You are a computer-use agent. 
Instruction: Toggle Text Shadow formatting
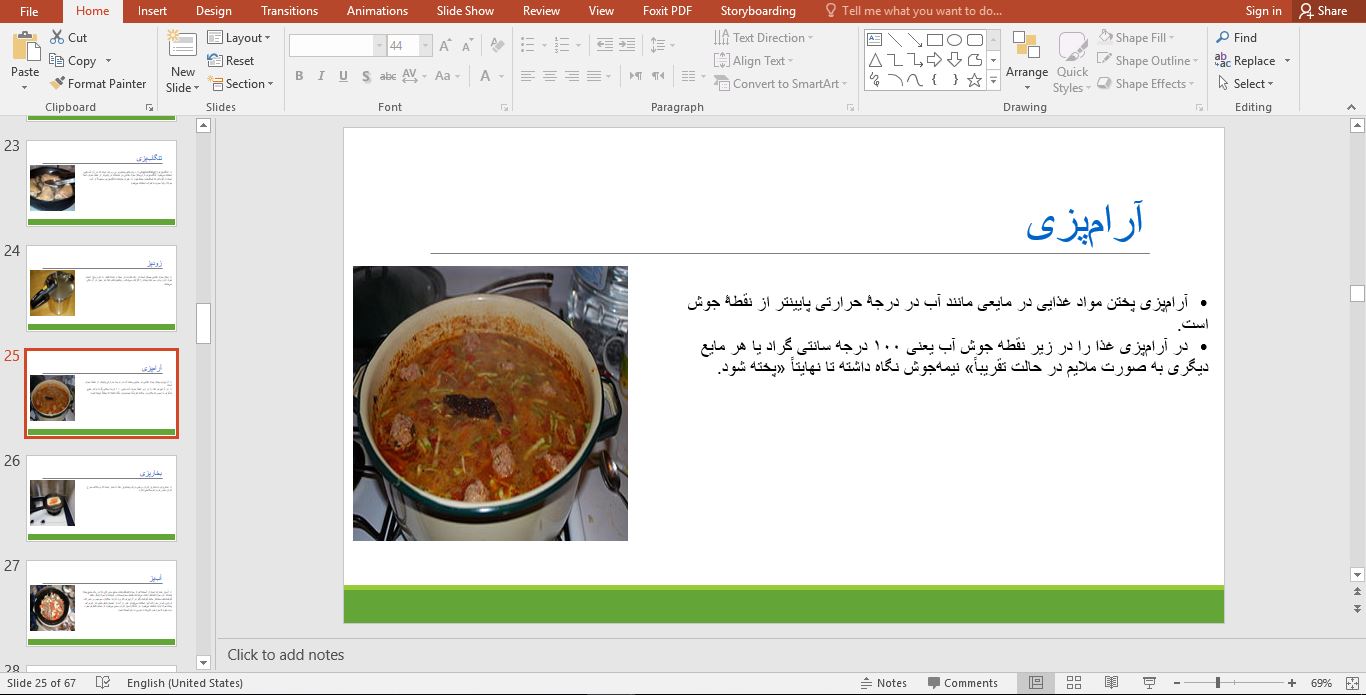tap(366, 76)
